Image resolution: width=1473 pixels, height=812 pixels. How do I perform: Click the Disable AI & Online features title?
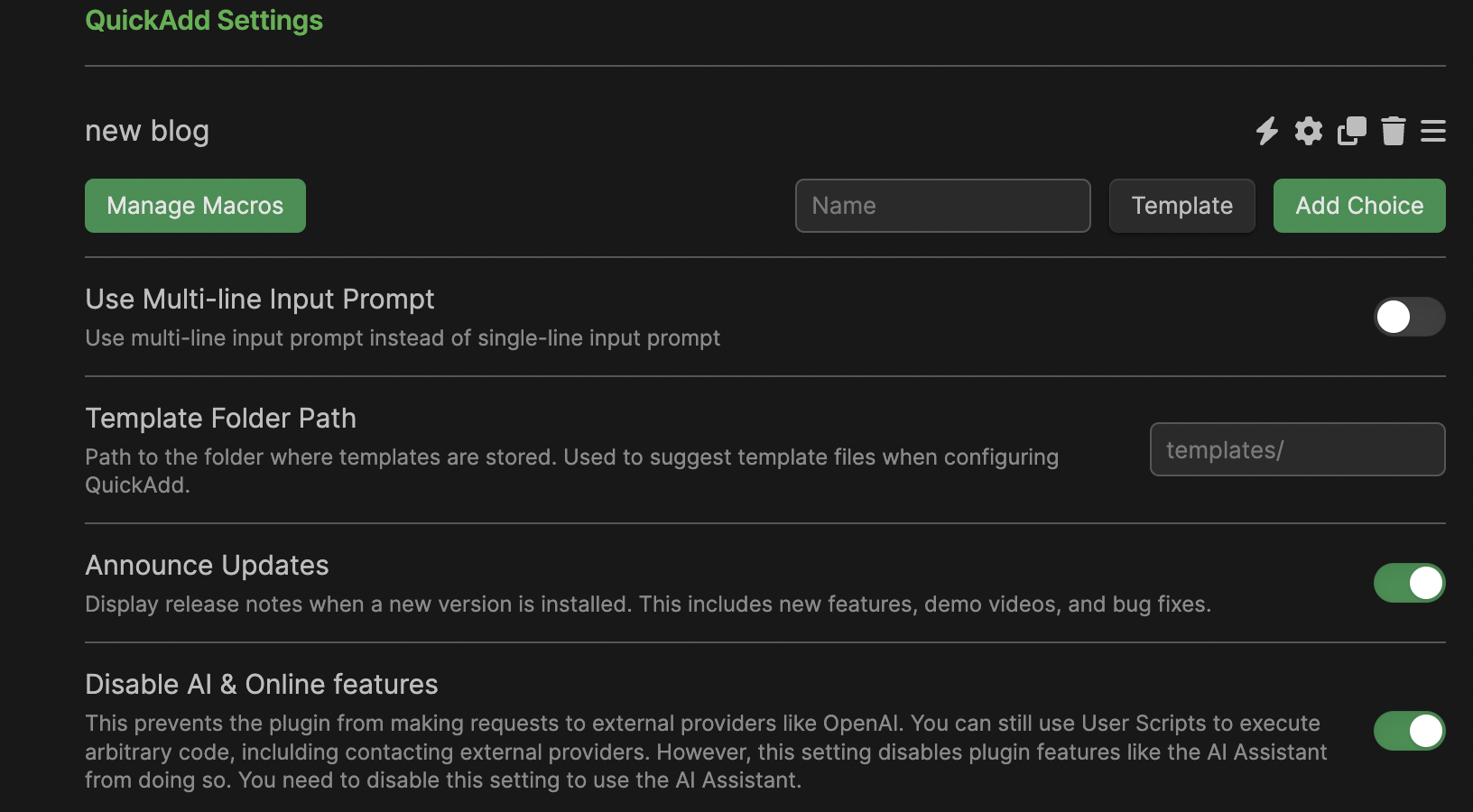coord(262,685)
